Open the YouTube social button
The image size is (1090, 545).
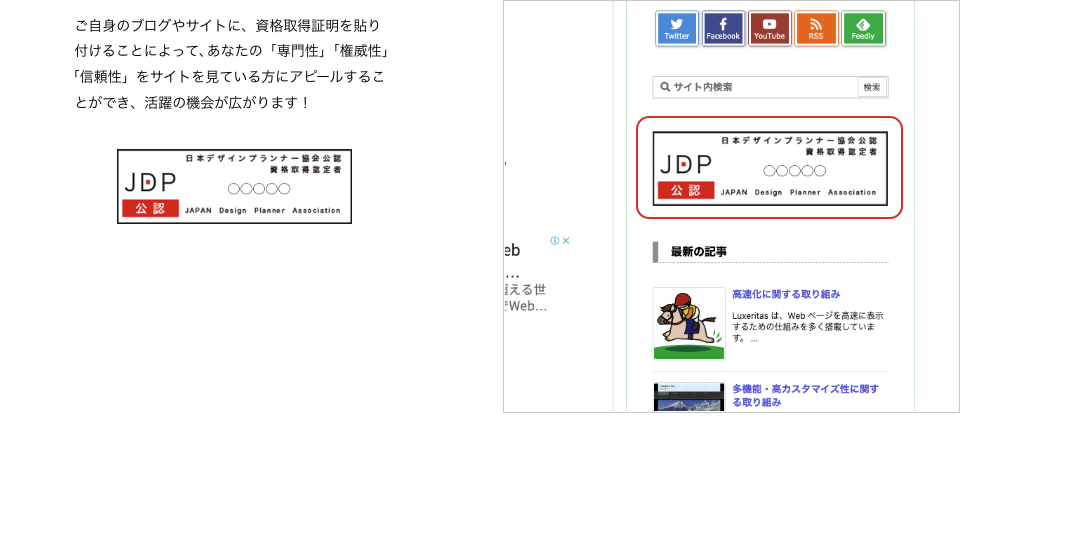point(770,29)
